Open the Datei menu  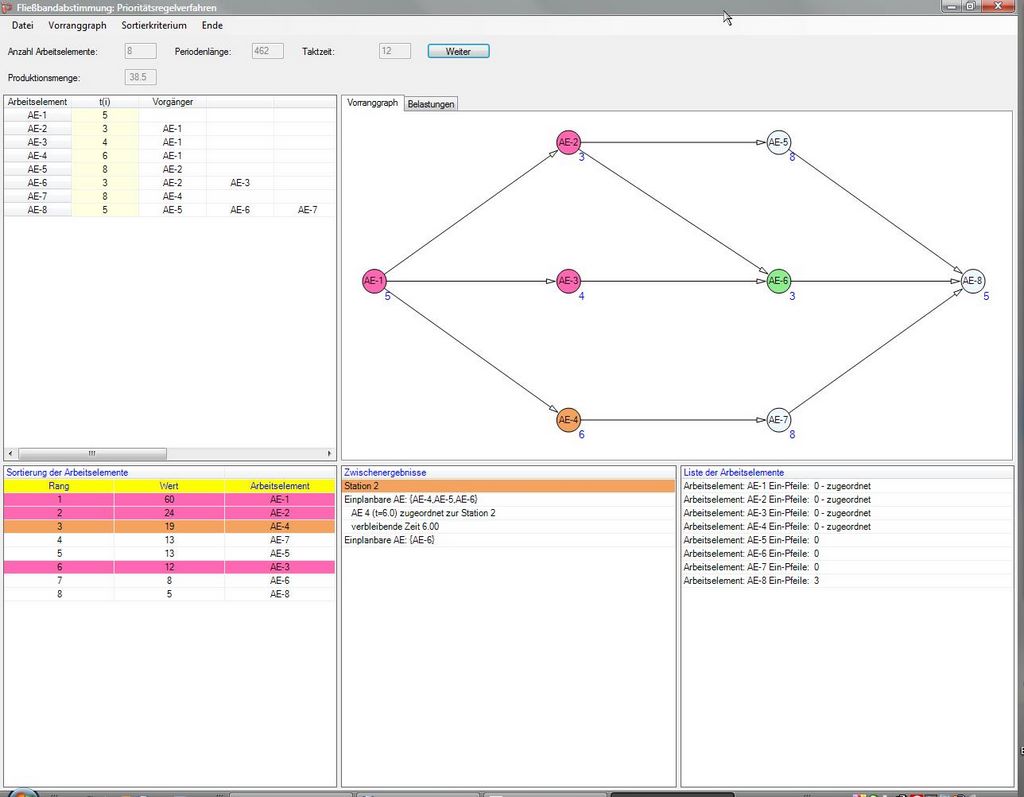coord(22,25)
